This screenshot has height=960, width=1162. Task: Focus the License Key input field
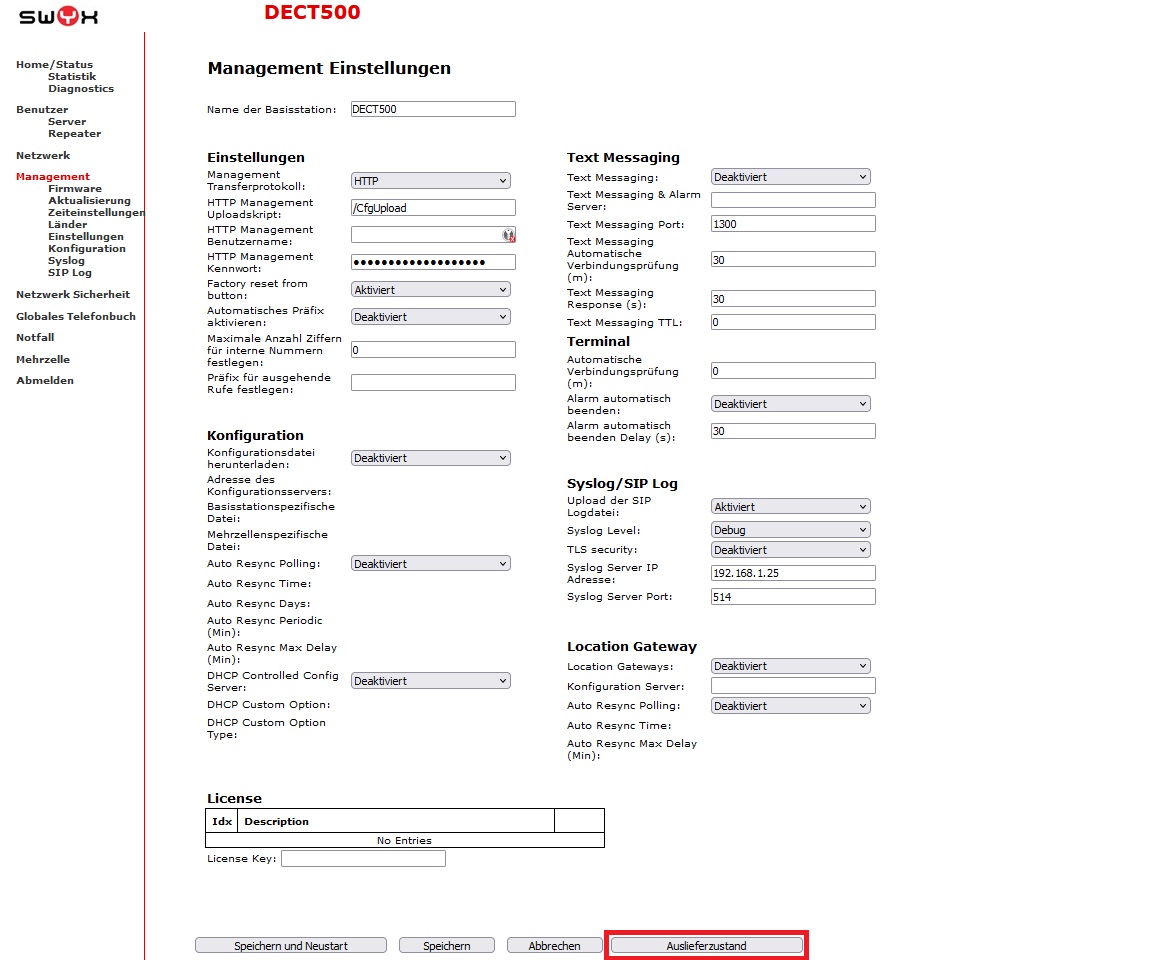click(363, 859)
